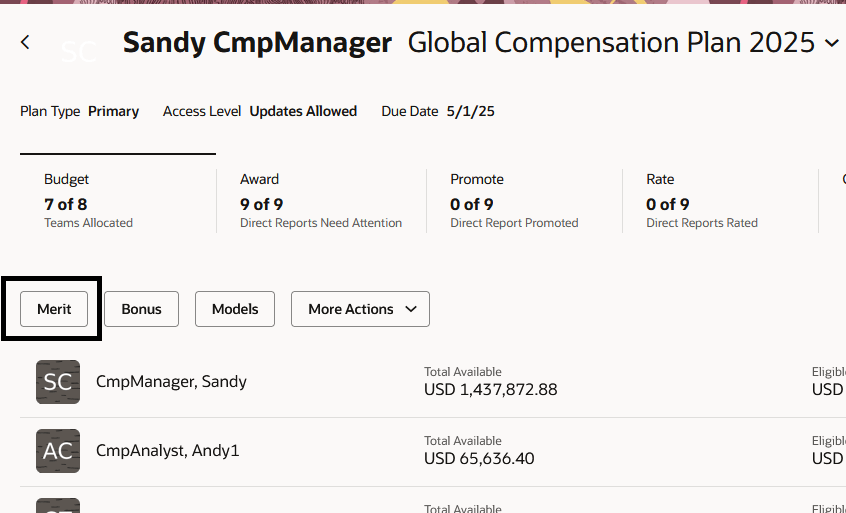Screen dimensions: 846x513
Task: Open the Award tab
Action: (320, 200)
